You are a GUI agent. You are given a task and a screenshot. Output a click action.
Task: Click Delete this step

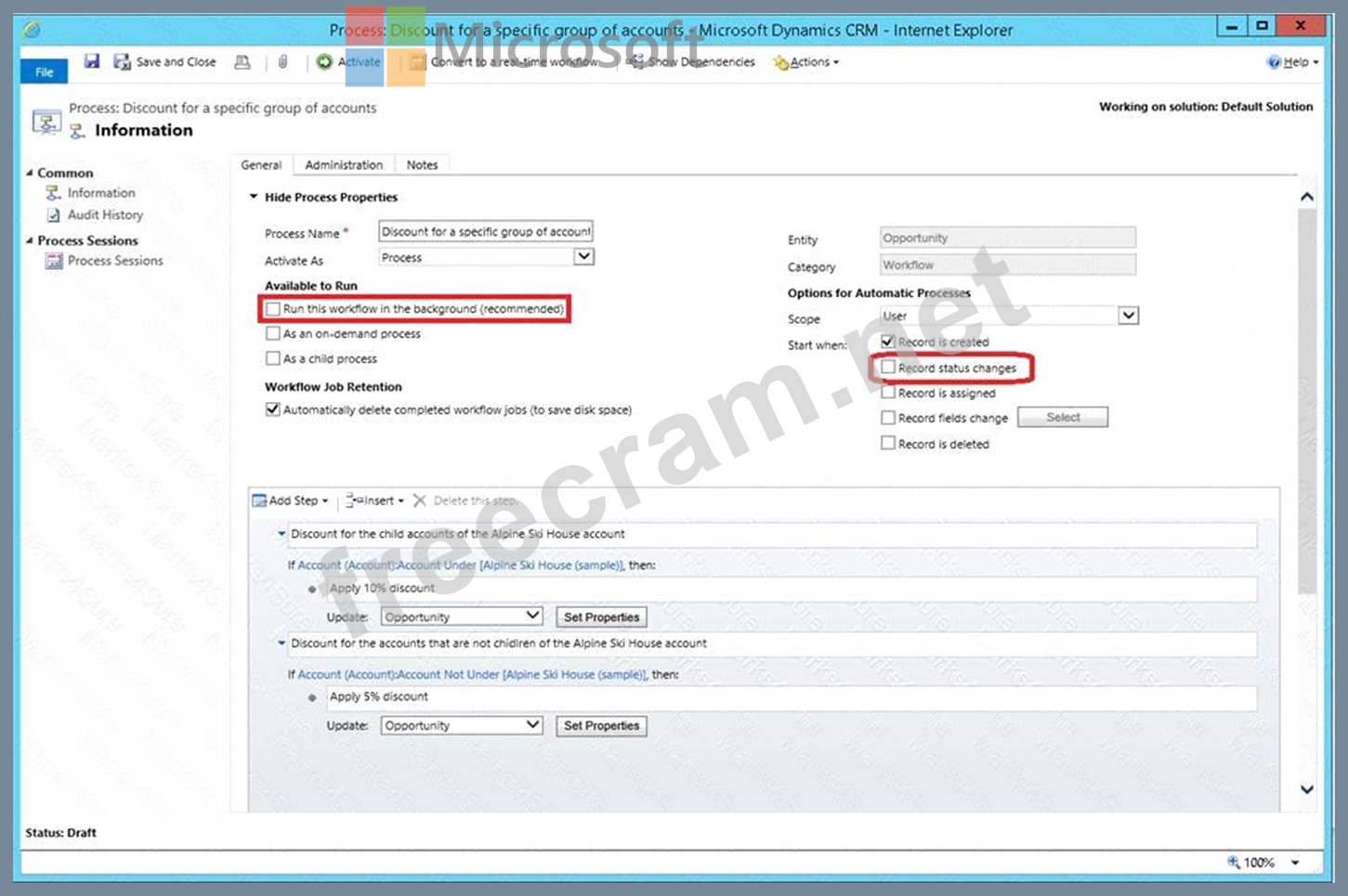[x=465, y=500]
